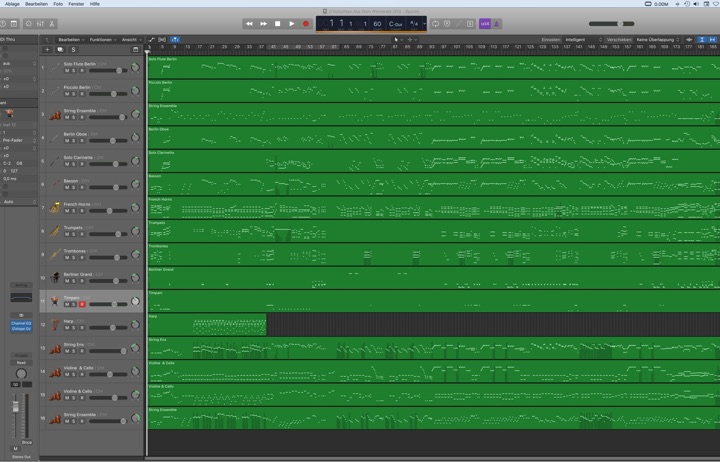Open the Bearbeiten dropdown in the tracks area
The width and height of the screenshot is (720, 462).
[x=71, y=39]
